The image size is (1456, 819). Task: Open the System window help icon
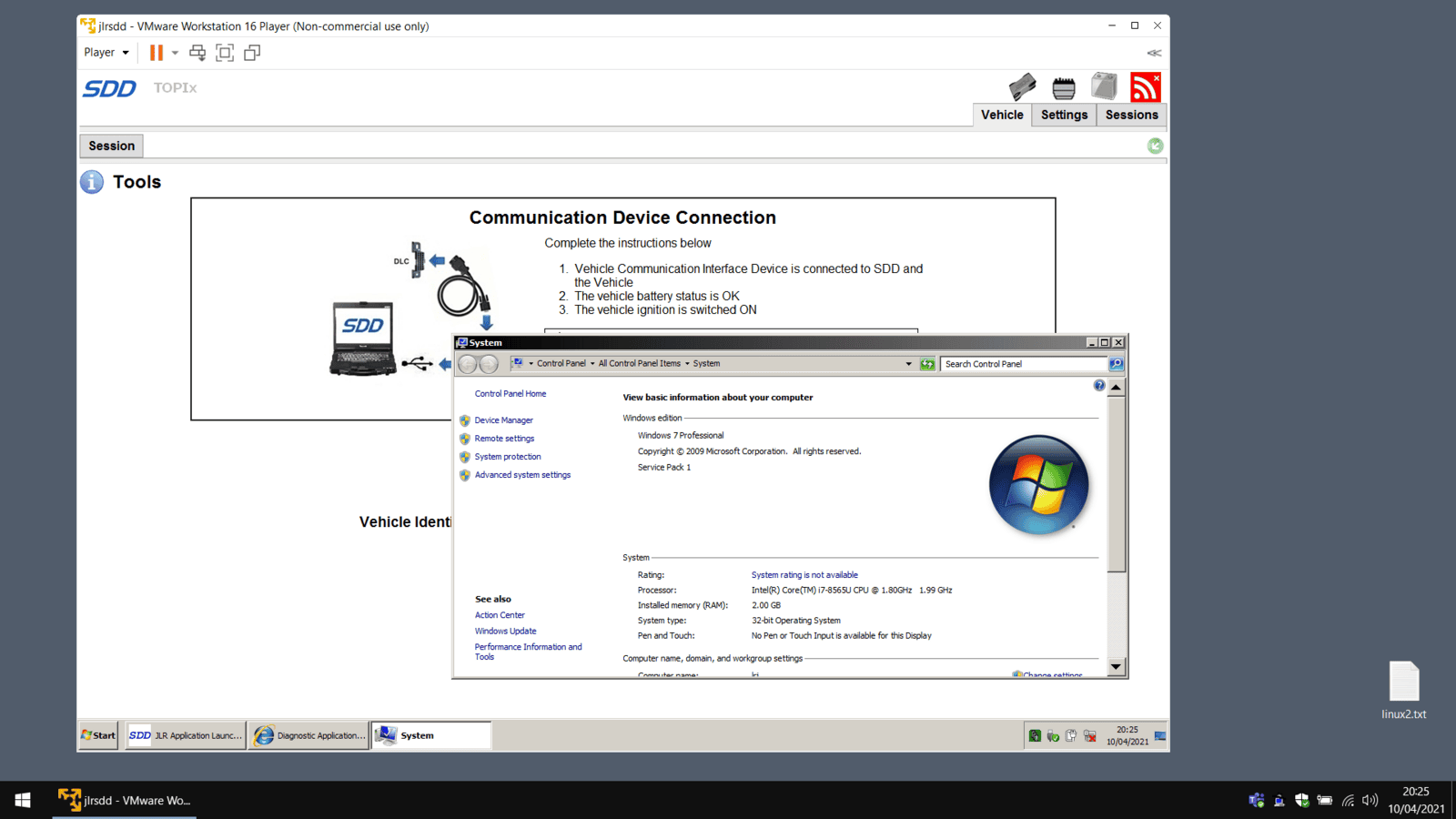(1099, 386)
